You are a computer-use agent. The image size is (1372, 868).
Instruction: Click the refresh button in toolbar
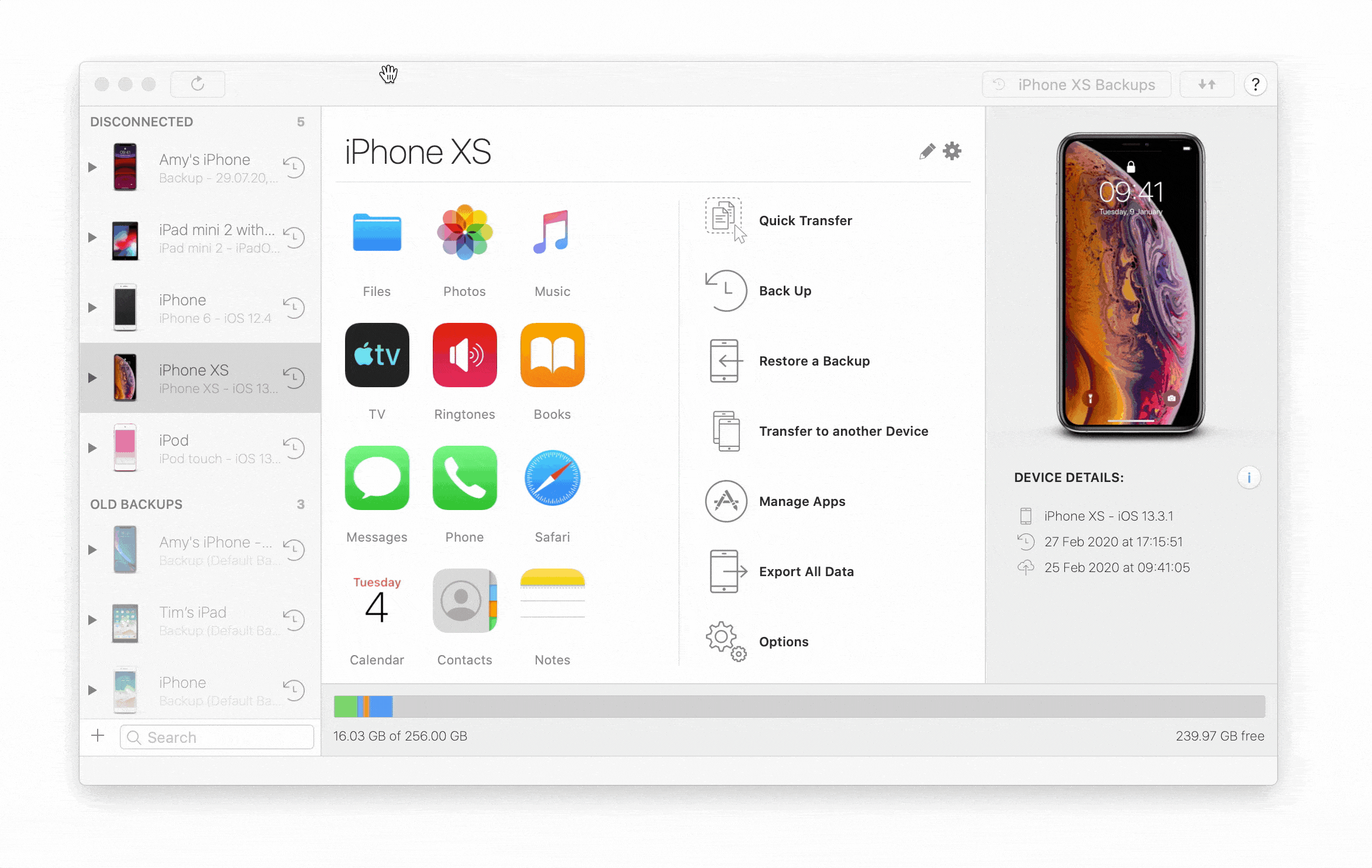pyautogui.click(x=197, y=84)
